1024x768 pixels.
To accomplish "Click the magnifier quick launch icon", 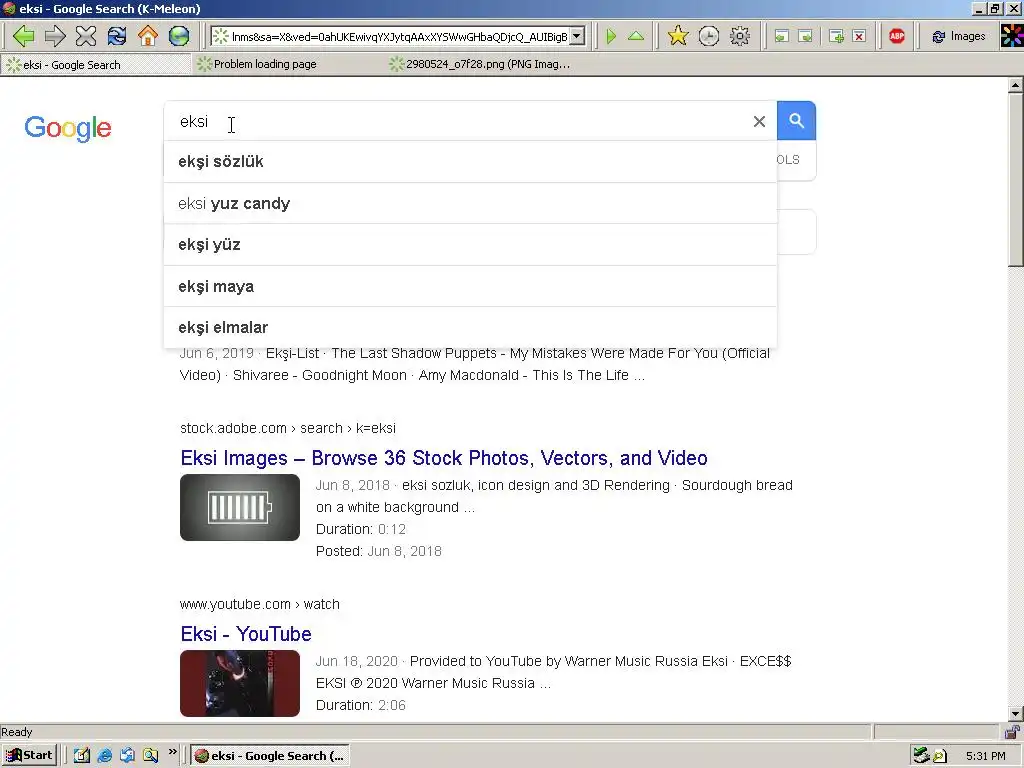I will tap(150, 756).
